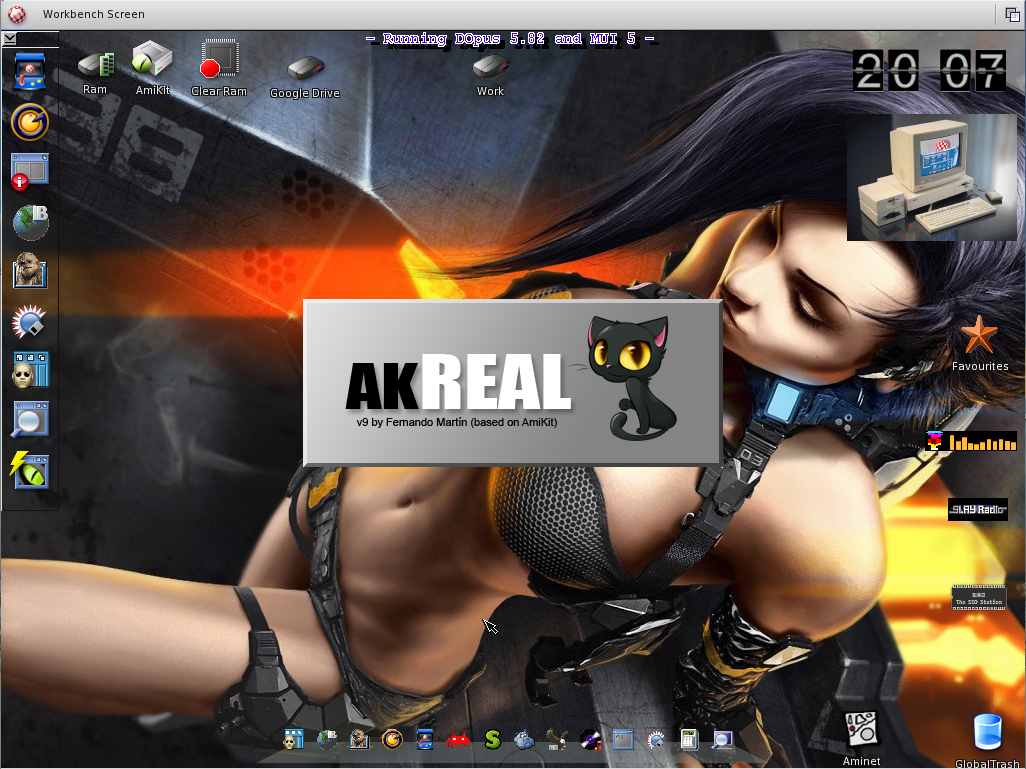1026x769 pixels.
Task: Click the spiky dial icon in left sidebar
Action: point(29,321)
